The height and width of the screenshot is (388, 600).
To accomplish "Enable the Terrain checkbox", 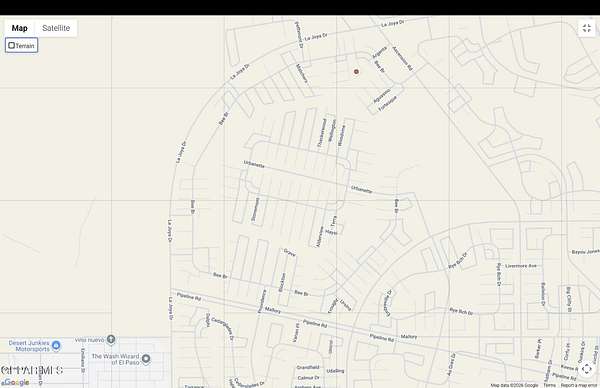I will [11, 46].
